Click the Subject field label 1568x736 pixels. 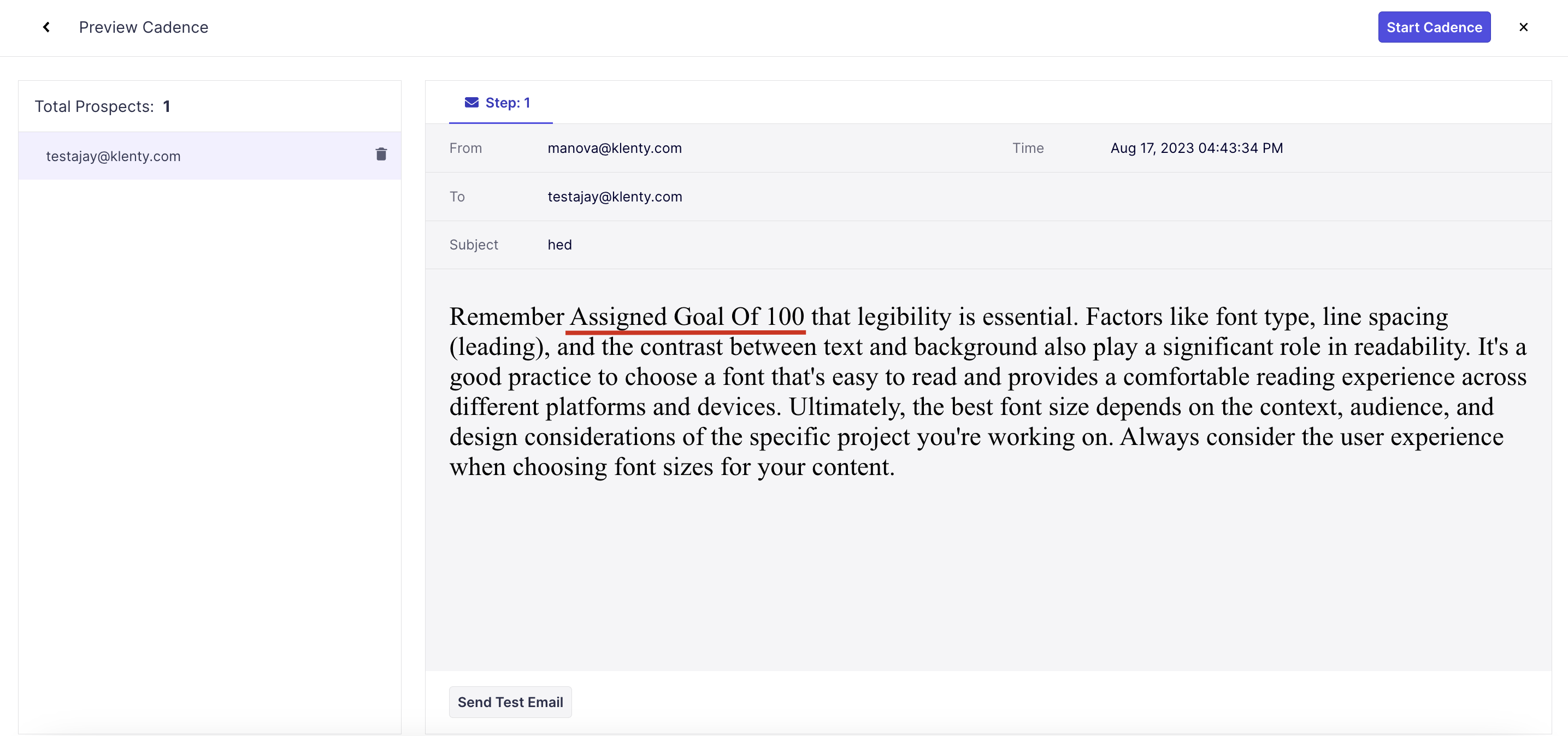click(x=473, y=245)
